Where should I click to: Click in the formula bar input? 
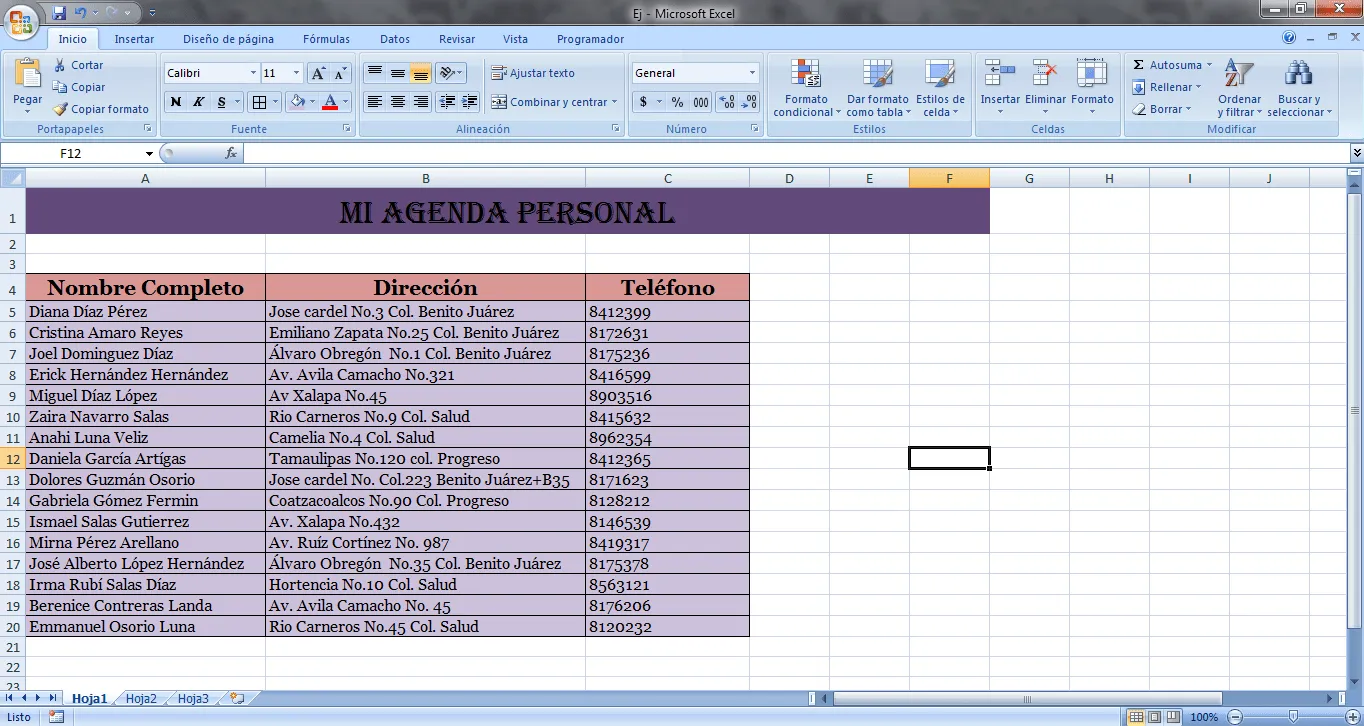click(795, 153)
